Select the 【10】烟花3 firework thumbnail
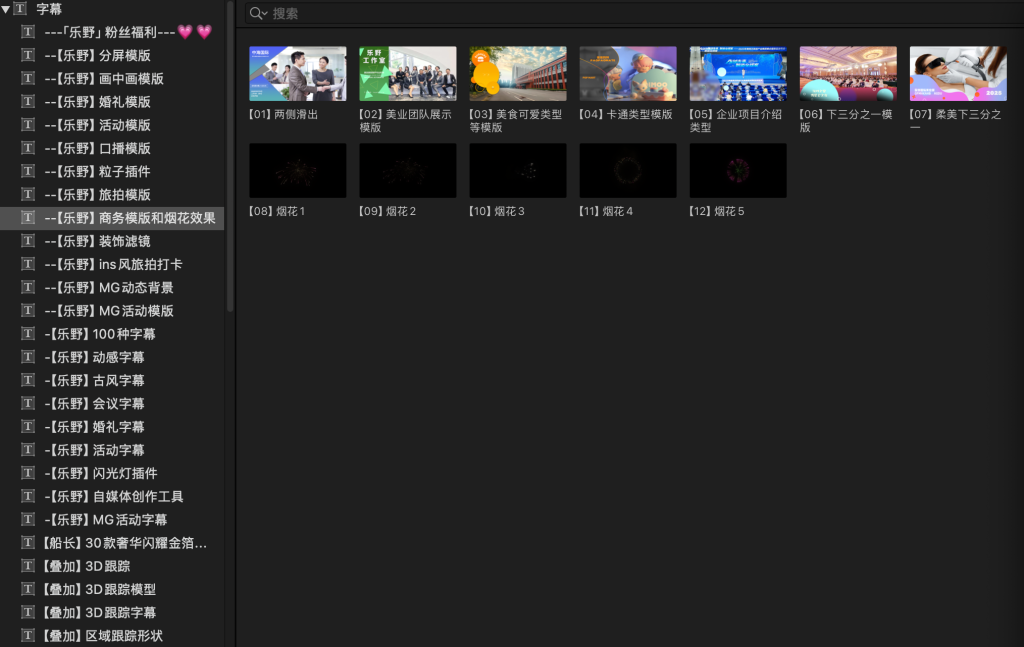The height and width of the screenshot is (647, 1024). [x=518, y=170]
